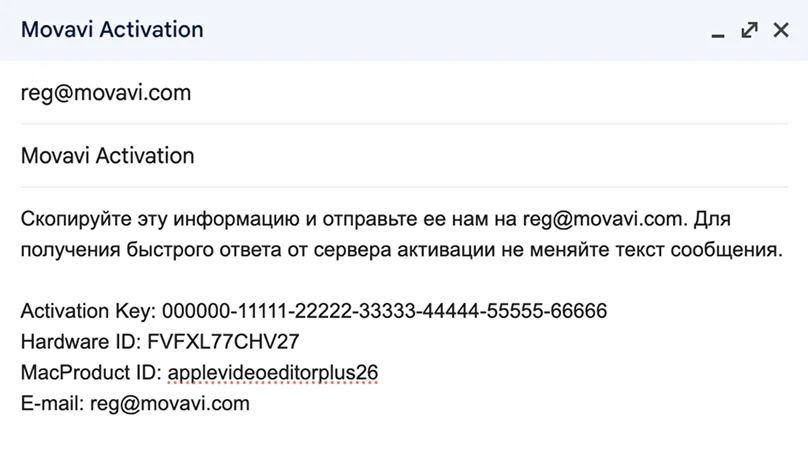The height and width of the screenshot is (459, 808).
Task: Focus the subject field Movavi Activation
Action: coord(107,156)
